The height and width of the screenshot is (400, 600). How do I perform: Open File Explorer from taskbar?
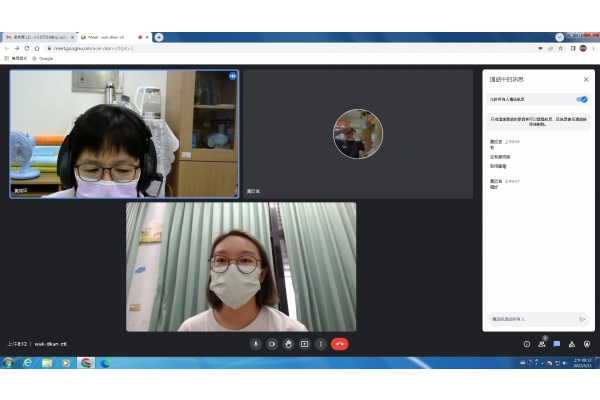(47, 362)
